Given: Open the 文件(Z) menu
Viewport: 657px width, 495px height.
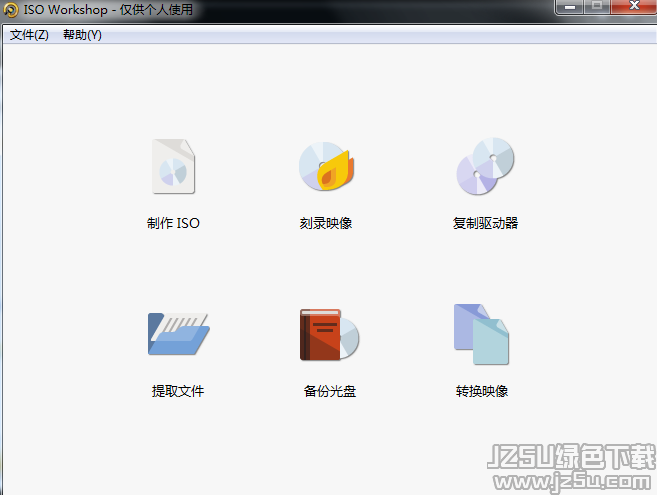Looking at the screenshot, I should pyautogui.click(x=29, y=35).
